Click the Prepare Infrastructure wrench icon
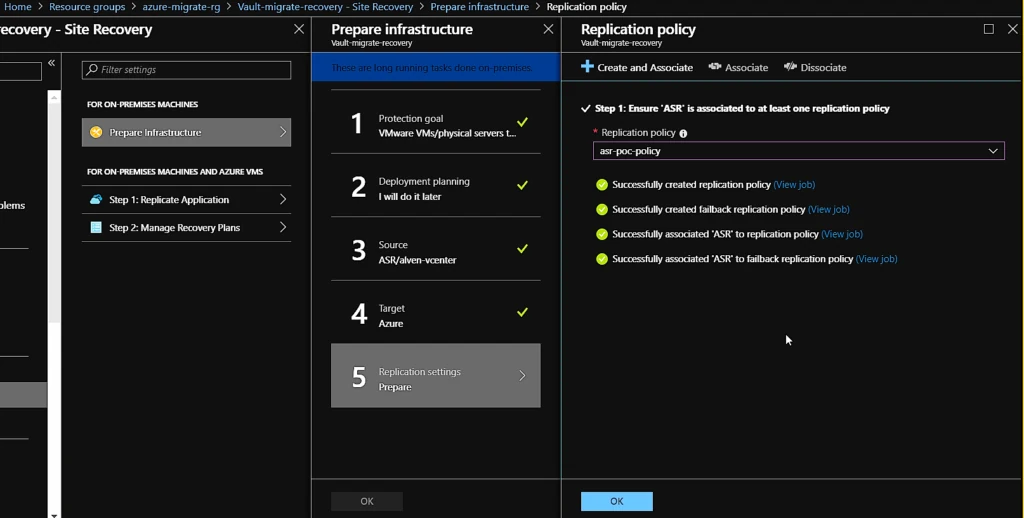1024x518 pixels. [x=96, y=132]
